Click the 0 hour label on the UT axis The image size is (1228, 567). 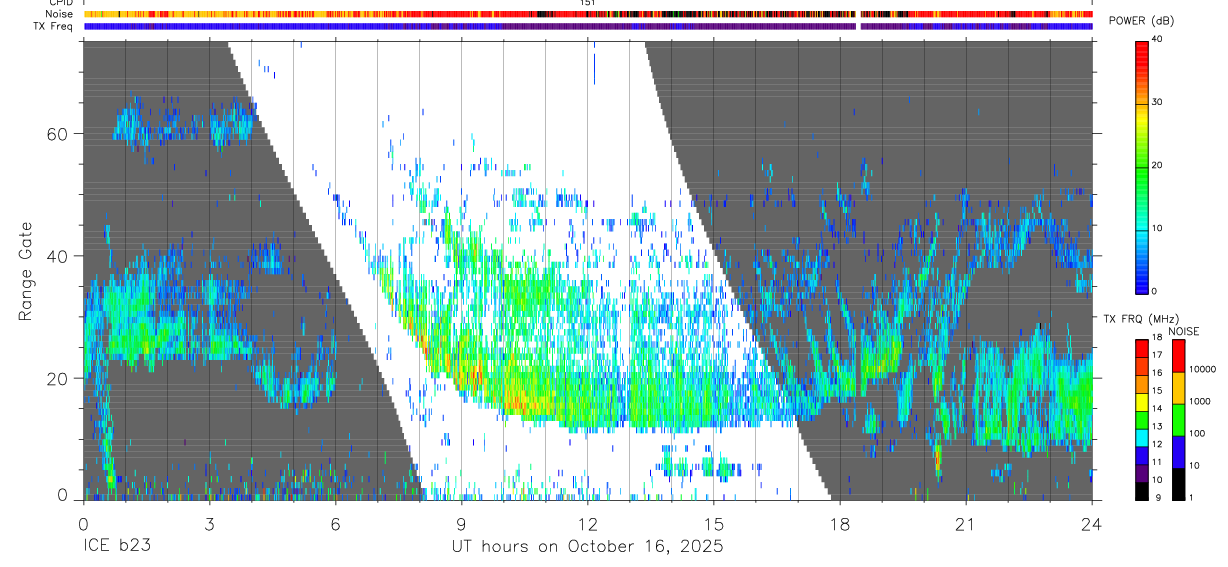(x=83, y=523)
